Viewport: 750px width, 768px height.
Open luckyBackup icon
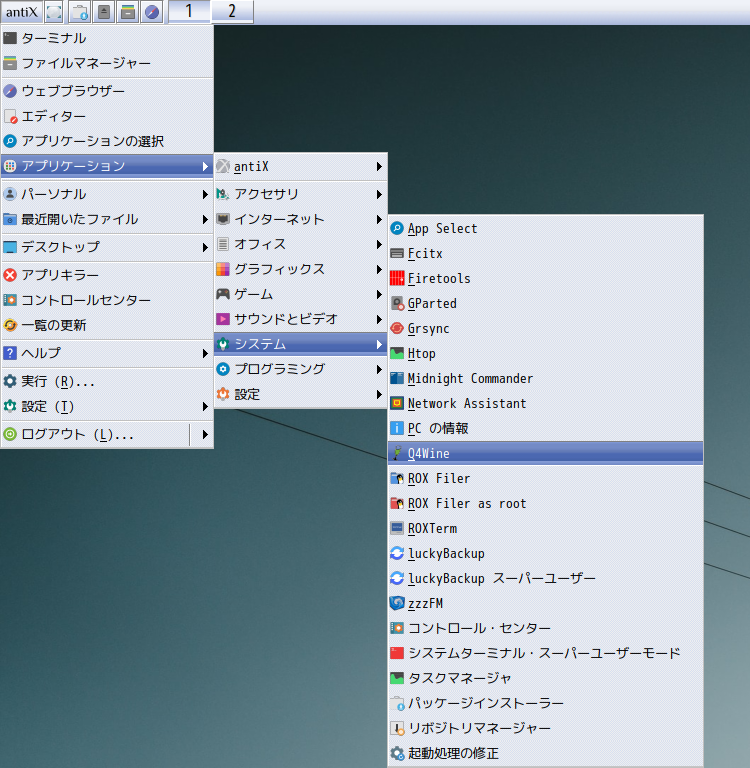(x=397, y=553)
